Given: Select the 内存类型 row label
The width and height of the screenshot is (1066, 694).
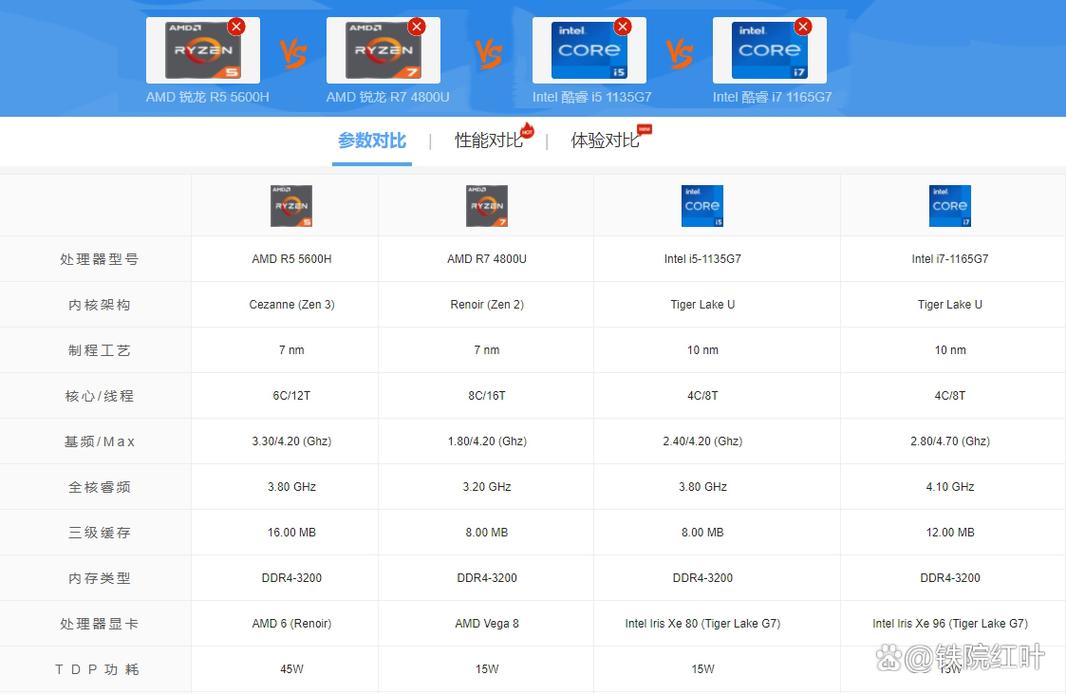Looking at the screenshot, I should tap(99, 578).
